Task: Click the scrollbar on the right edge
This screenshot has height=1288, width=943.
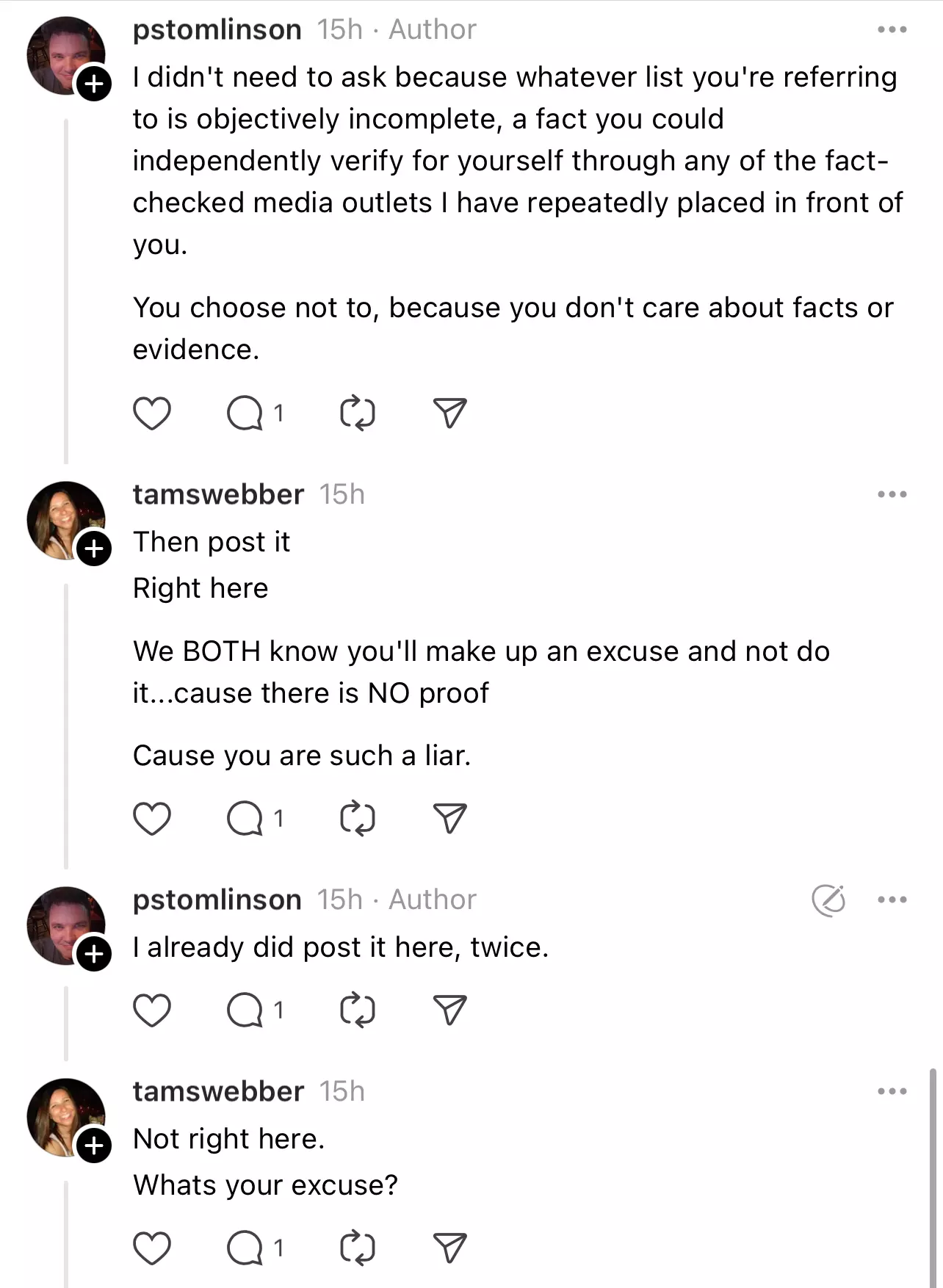Action: 933,1175
